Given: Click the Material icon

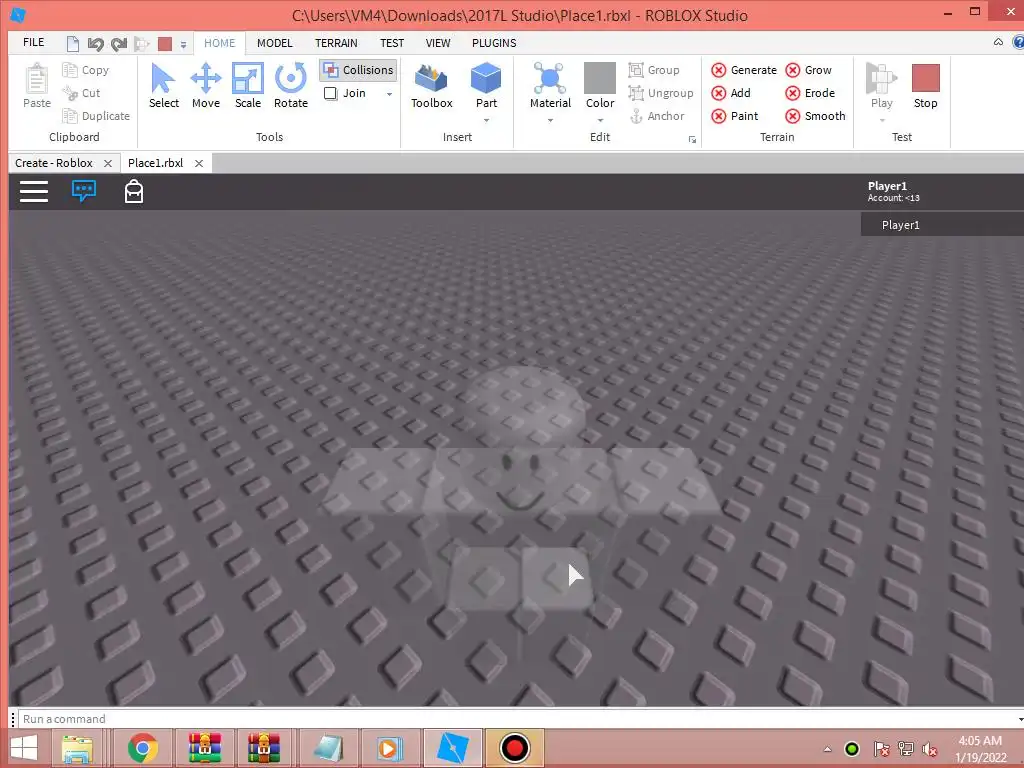Looking at the screenshot, I should pyautogui.click(x=550, y=79).
